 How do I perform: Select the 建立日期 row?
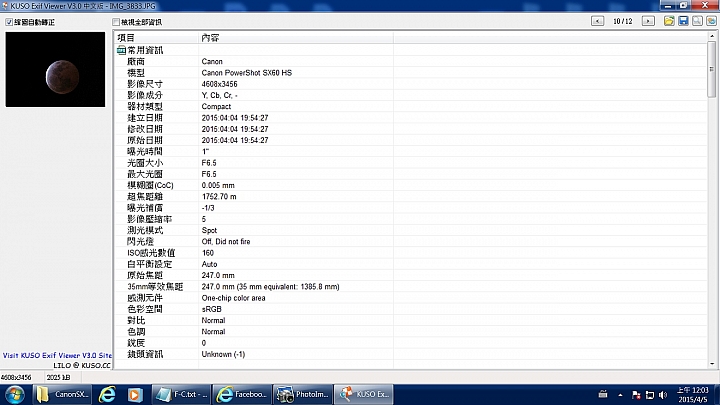click(411, 118)
